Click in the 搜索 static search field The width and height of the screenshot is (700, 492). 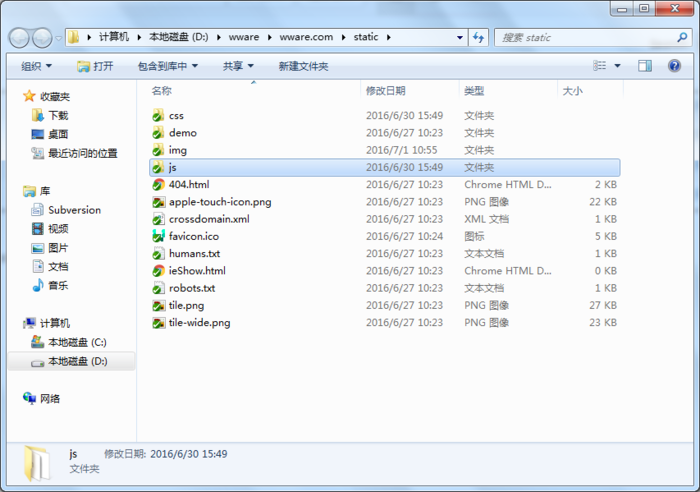pos(585,38)
